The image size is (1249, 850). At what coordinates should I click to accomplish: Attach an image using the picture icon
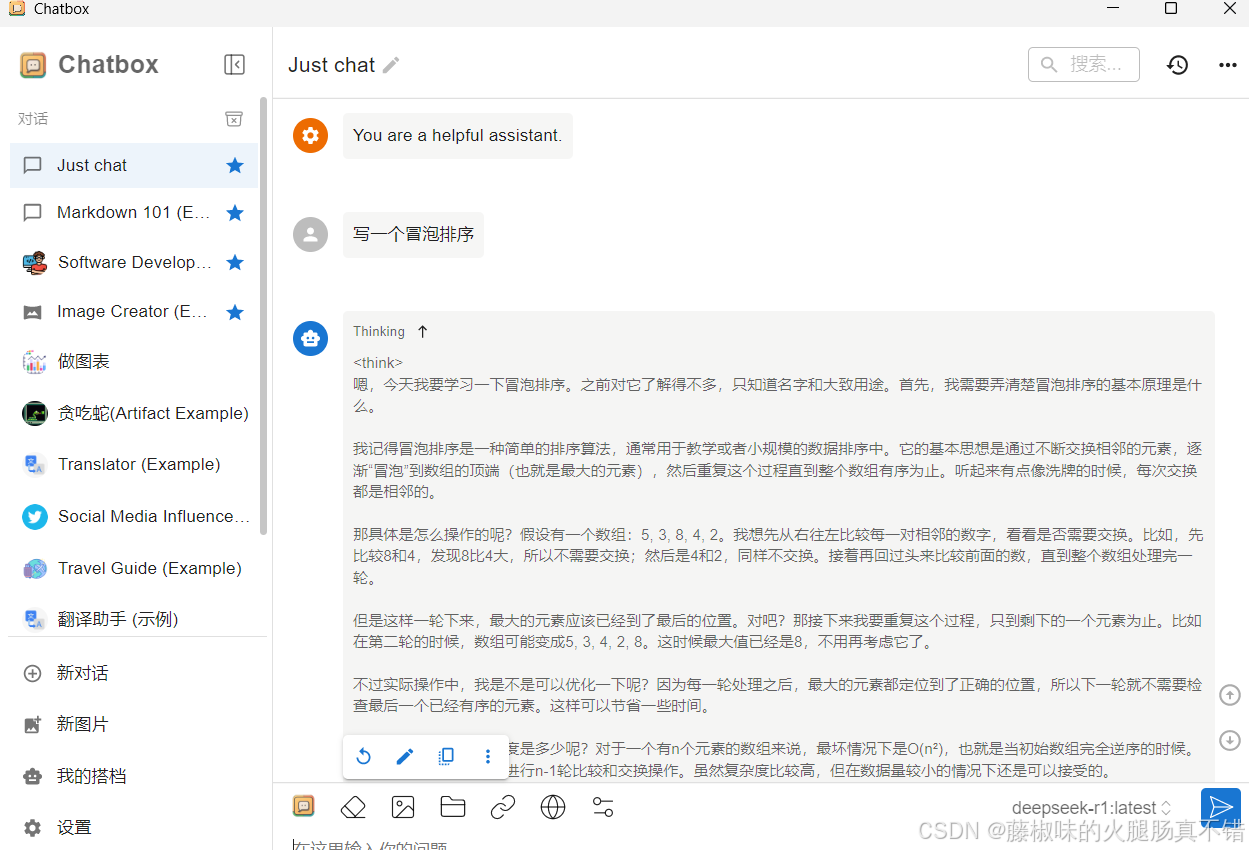point(403,806)
